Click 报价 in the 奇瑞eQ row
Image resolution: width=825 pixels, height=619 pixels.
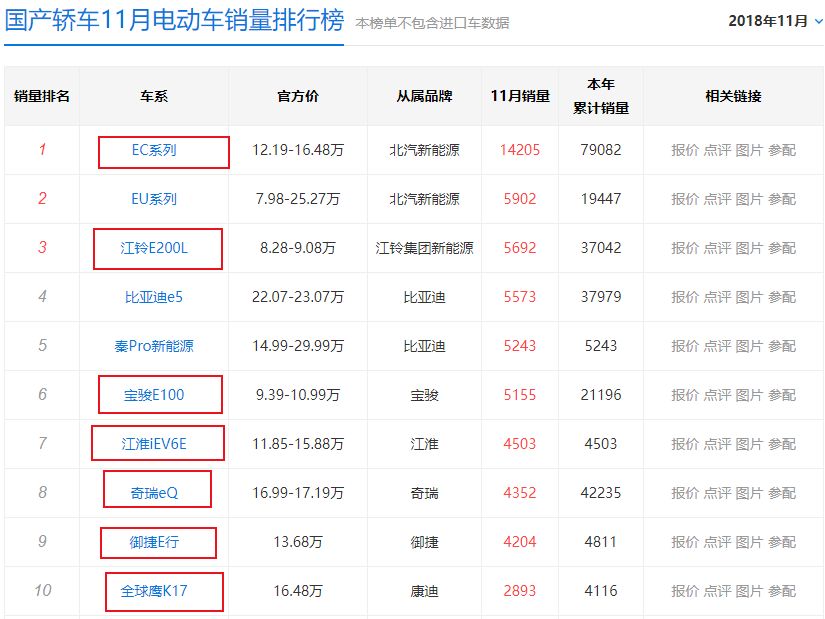[x=685, y=493]
